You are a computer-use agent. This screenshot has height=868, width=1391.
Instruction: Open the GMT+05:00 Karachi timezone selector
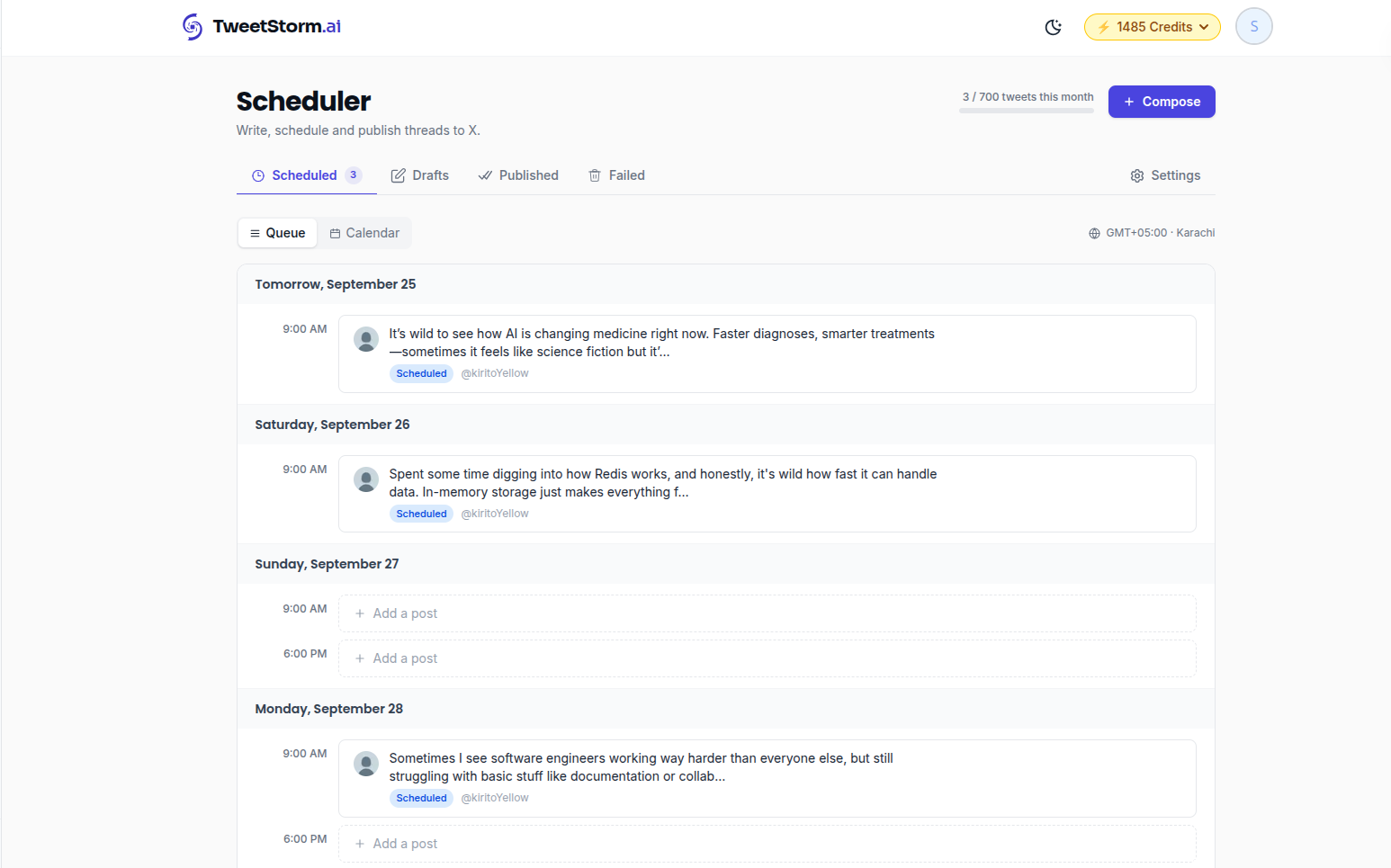pyautogui.click(x=1152, y=233)
